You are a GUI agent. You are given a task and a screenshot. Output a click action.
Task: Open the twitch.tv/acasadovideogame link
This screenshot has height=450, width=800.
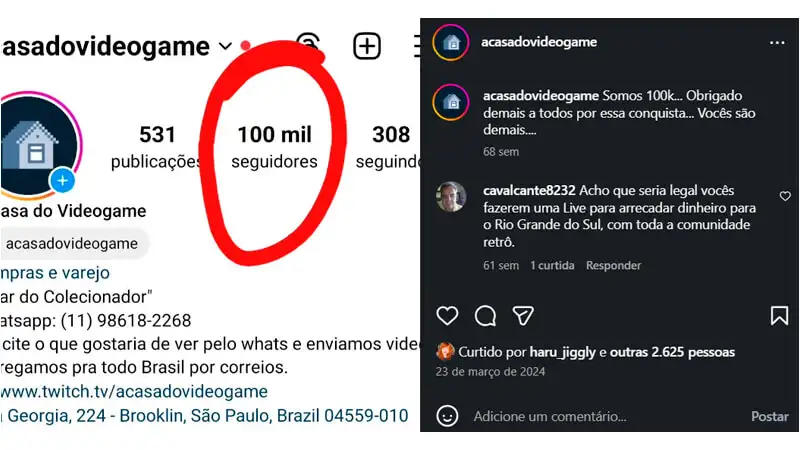(x=134, y=391)
